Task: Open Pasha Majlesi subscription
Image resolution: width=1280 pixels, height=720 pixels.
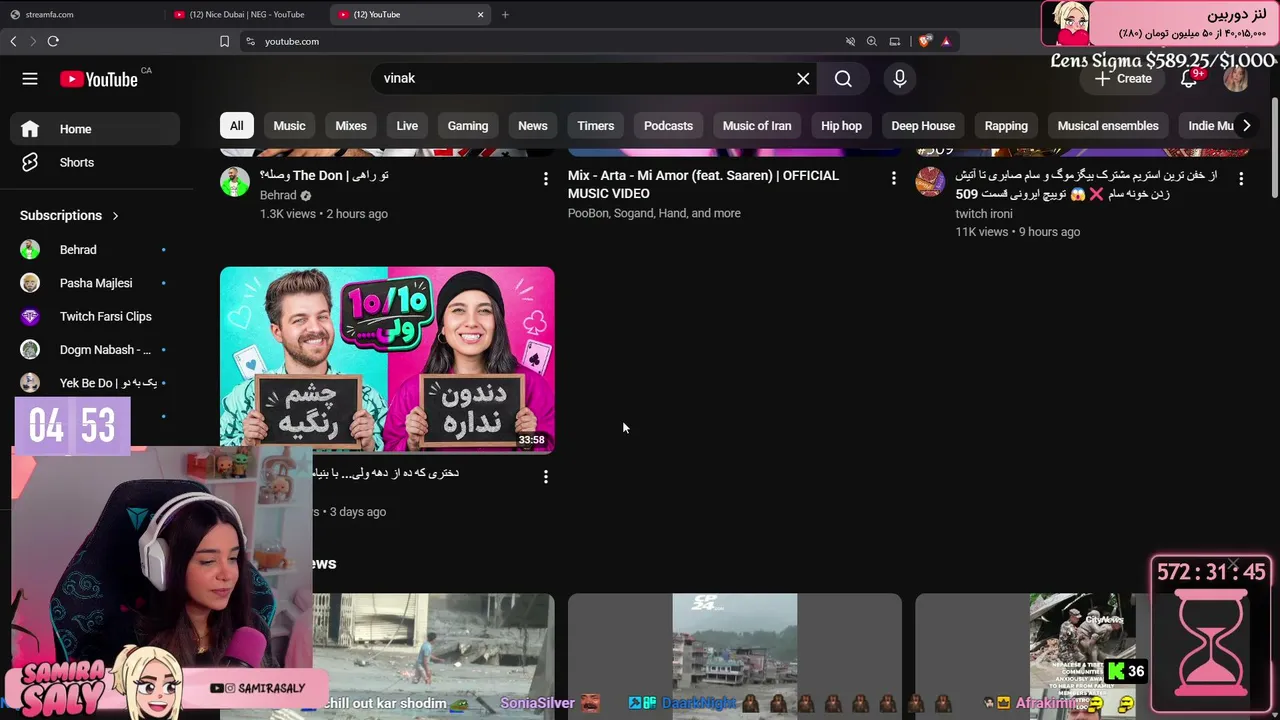Action: [x=95, y=283]
